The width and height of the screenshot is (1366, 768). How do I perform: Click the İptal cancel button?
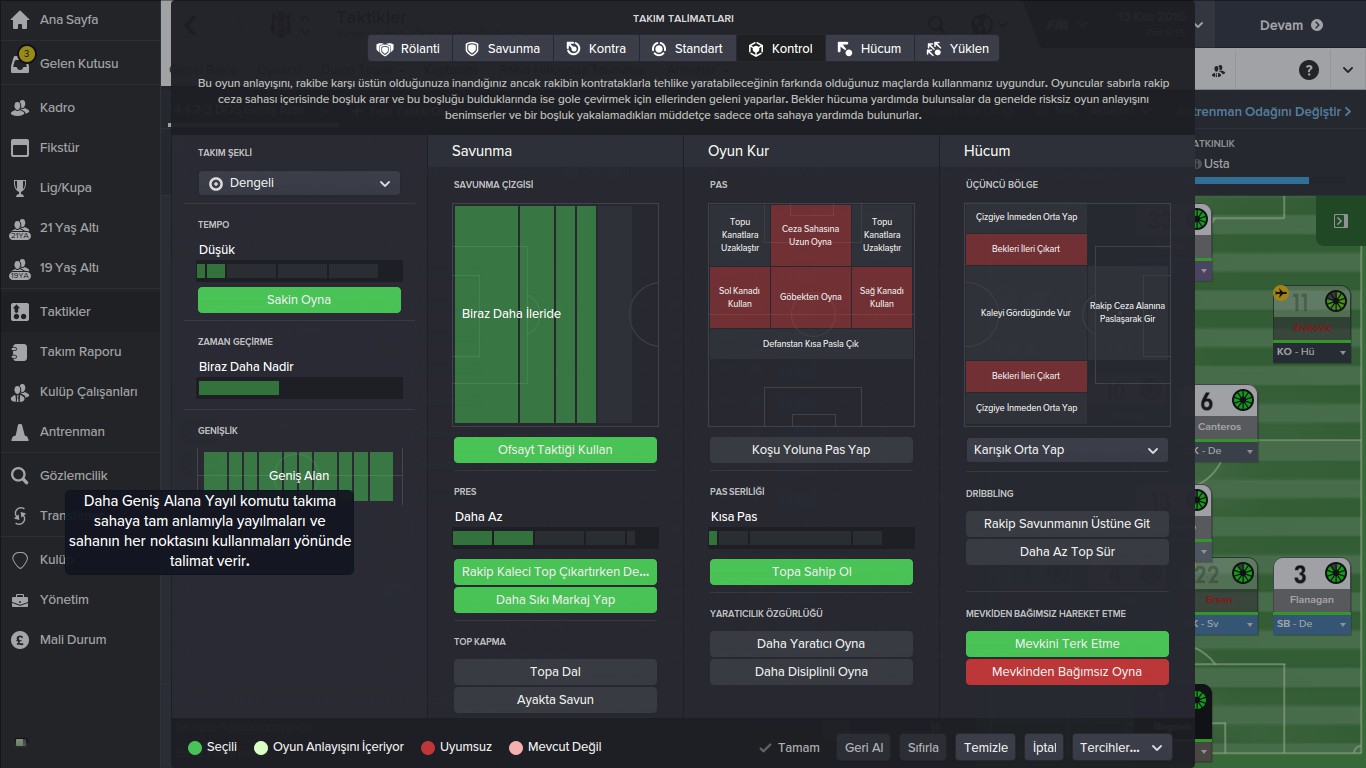(x=1044, y=747)
